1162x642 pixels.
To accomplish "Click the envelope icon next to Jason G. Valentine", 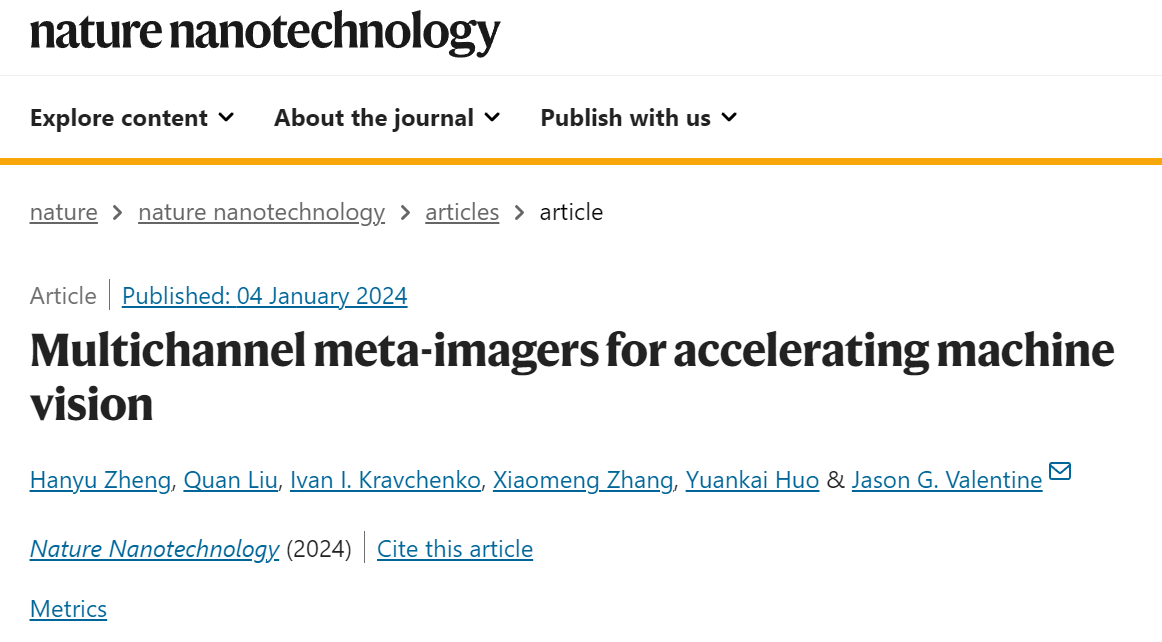I will pyautogui.click(x=1060, y=471).
